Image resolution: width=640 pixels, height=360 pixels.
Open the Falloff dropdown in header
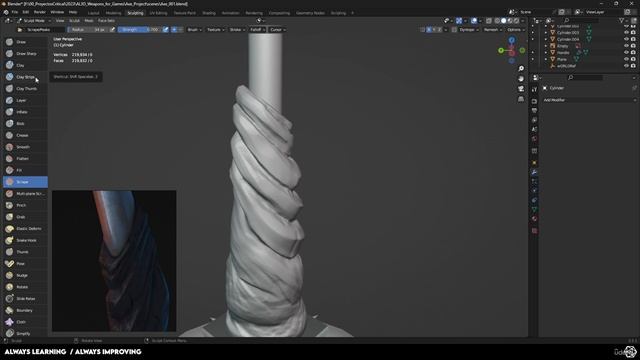(258, 30)
